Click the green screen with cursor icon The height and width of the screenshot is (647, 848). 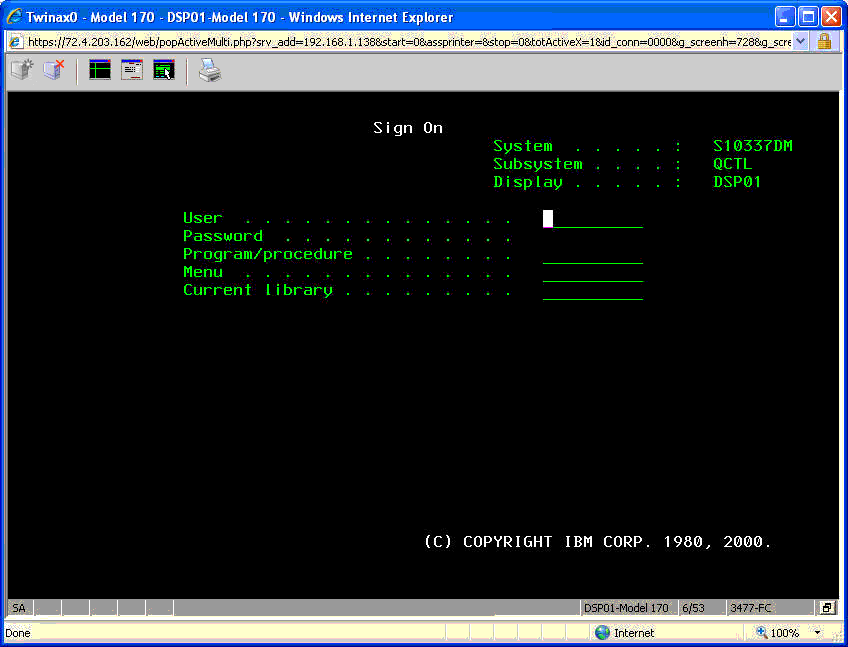click(x=164, y=70)
